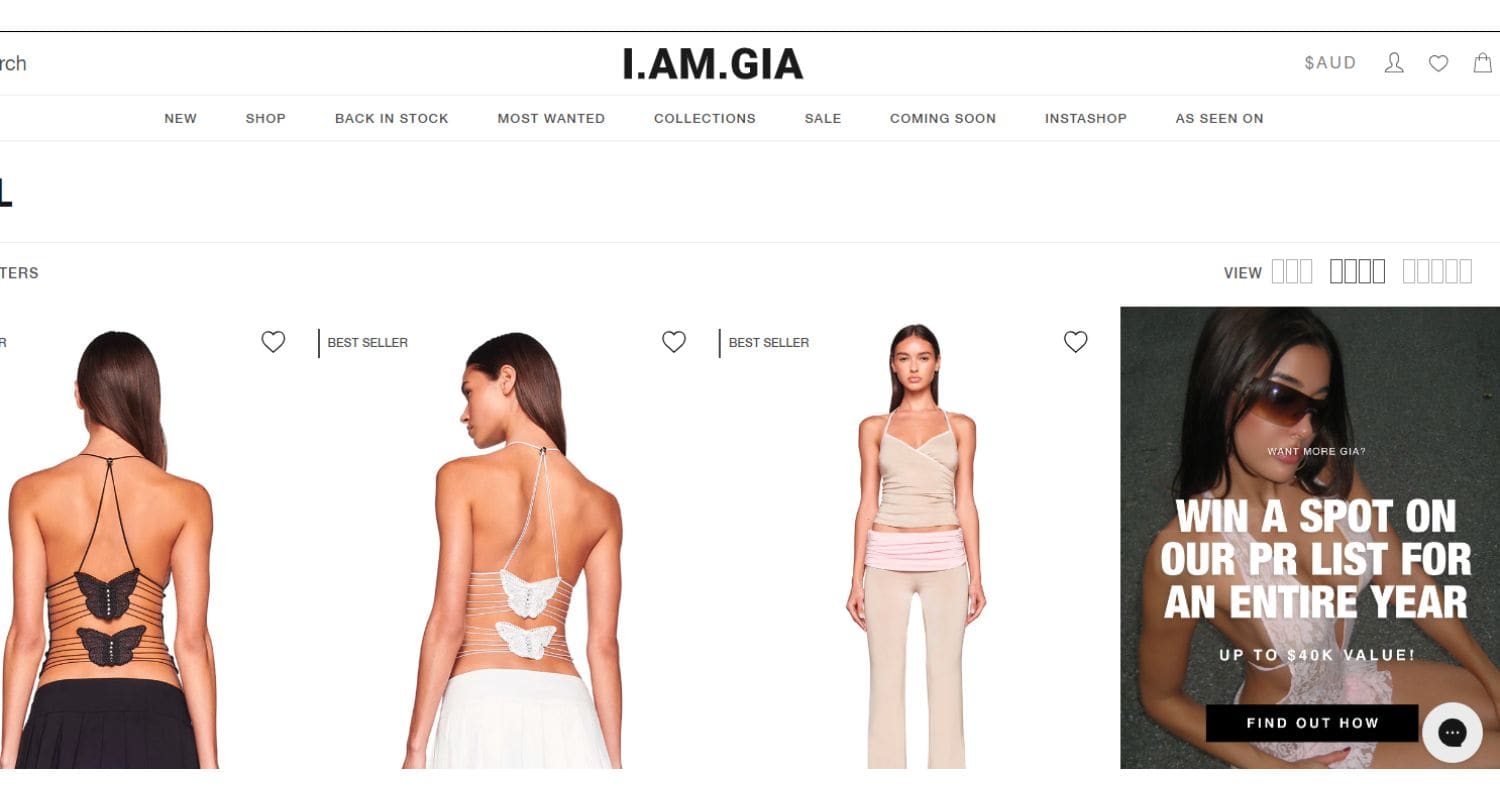Open the chat support bubble icon
Viewport: 1500px width, 800px height.
(1452, 732)
